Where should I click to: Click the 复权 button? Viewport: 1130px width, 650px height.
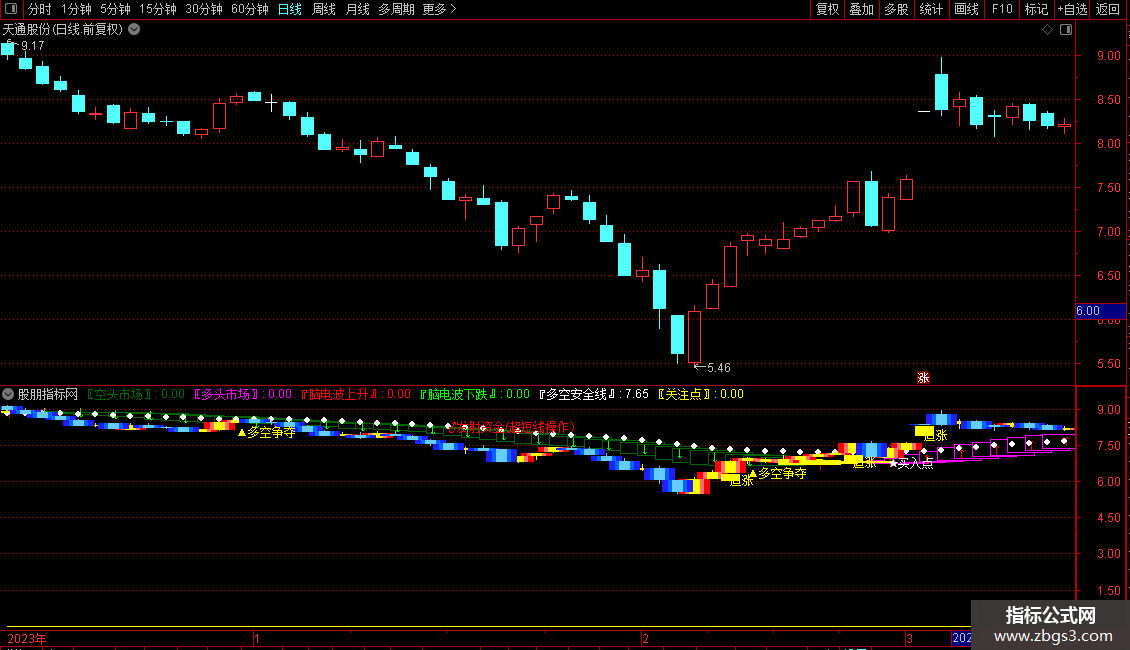[x=827, y=9]
